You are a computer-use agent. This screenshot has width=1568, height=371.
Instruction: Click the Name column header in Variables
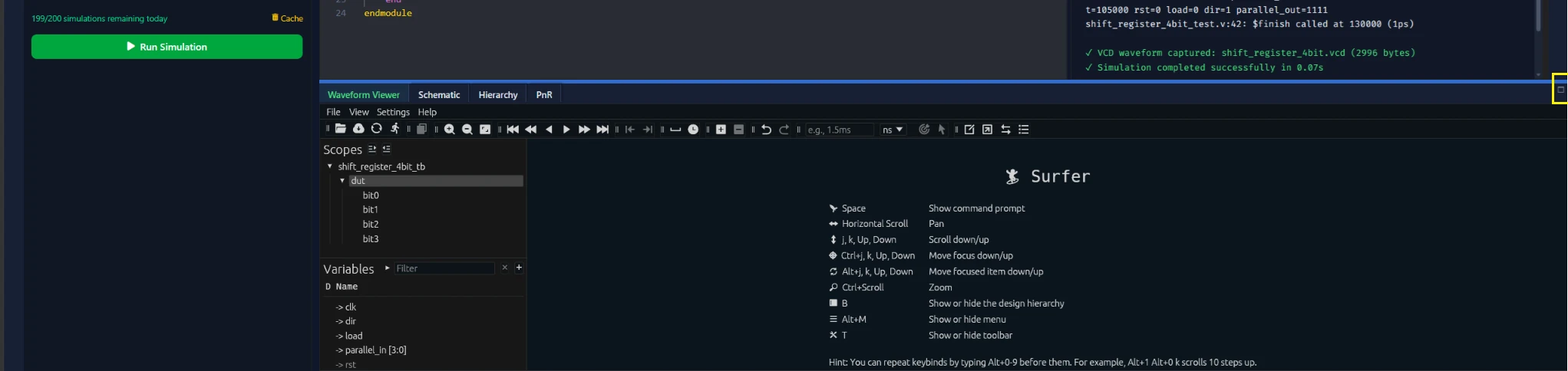[347, 287]
